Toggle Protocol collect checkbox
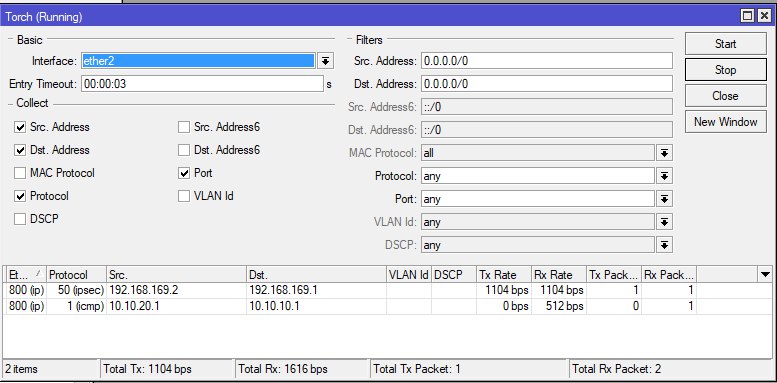The width and height of the screenshot is (777, 383). click(x=20, y=196)
